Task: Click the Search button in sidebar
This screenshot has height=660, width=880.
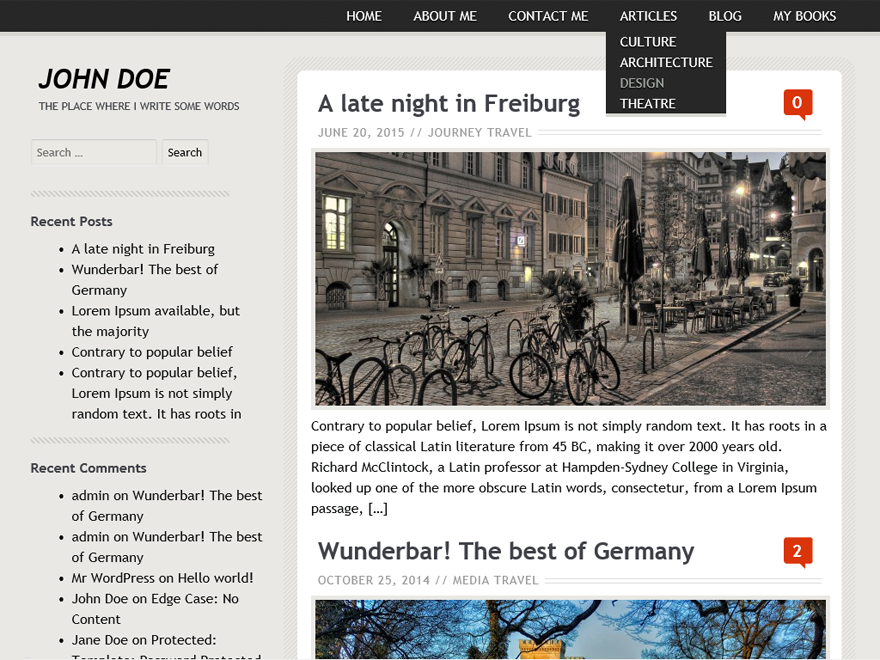Action: (185, 152)
